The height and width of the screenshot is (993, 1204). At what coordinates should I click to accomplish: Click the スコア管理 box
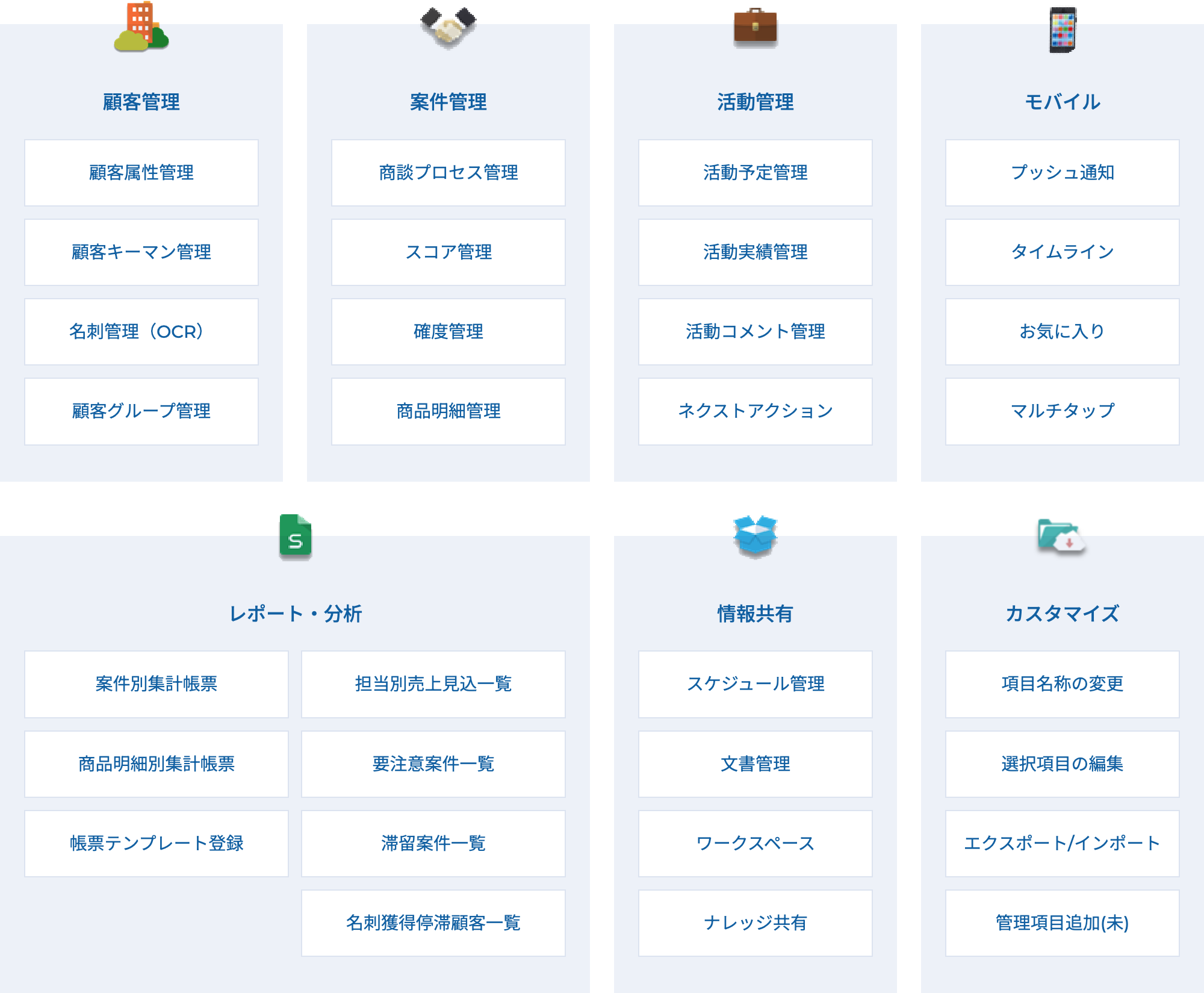(448, 252)
